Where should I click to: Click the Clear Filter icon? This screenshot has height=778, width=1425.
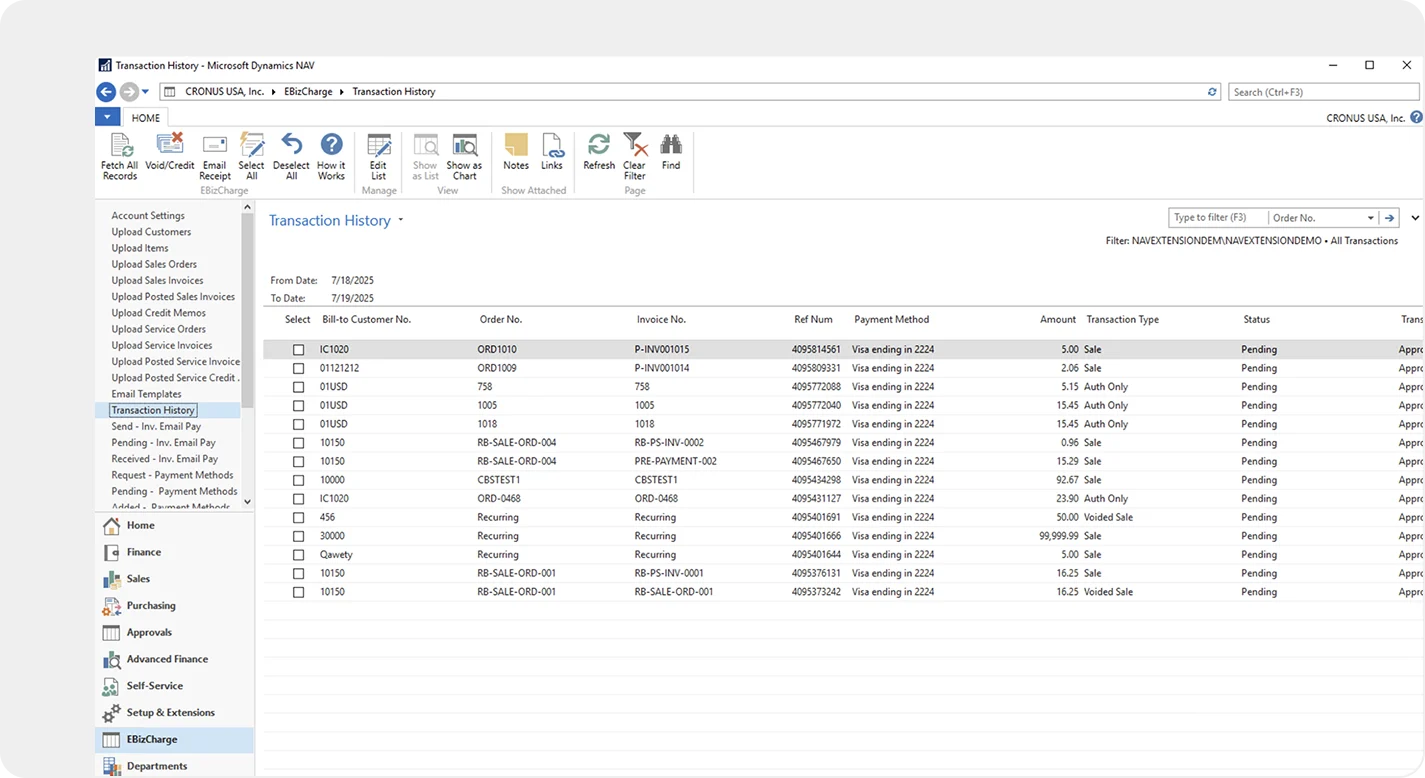634,156
